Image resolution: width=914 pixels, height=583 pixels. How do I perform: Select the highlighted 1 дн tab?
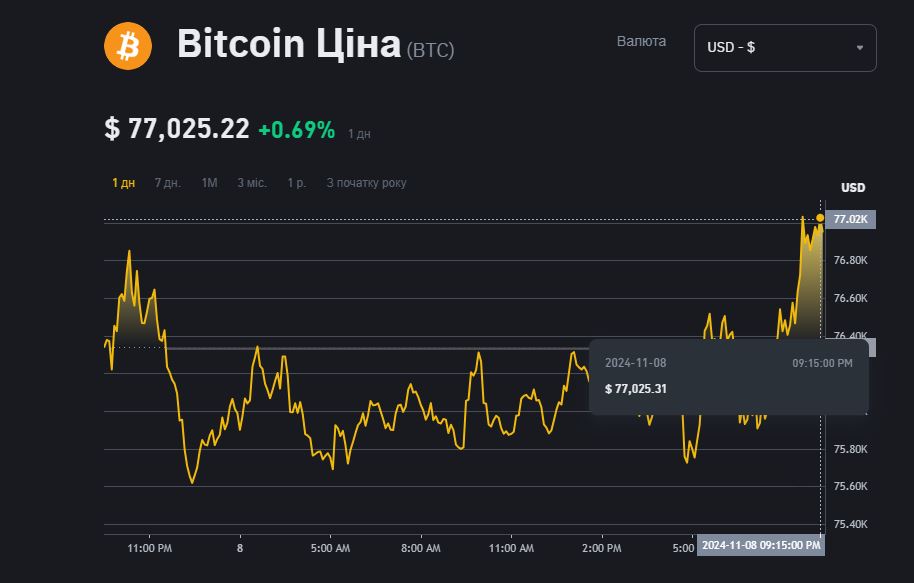(x=122, y=183)
